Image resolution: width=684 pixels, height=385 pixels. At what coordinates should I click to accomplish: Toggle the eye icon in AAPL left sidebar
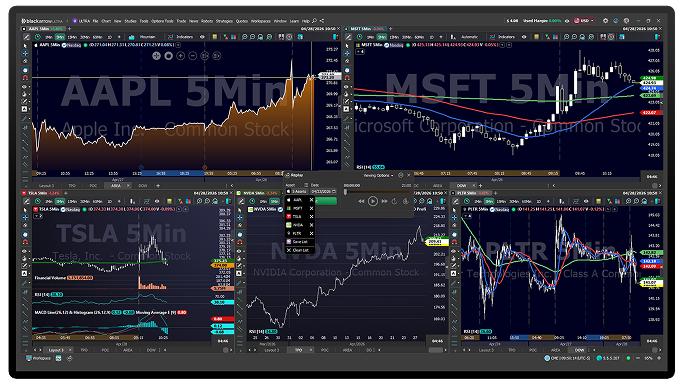pos(25,86)
